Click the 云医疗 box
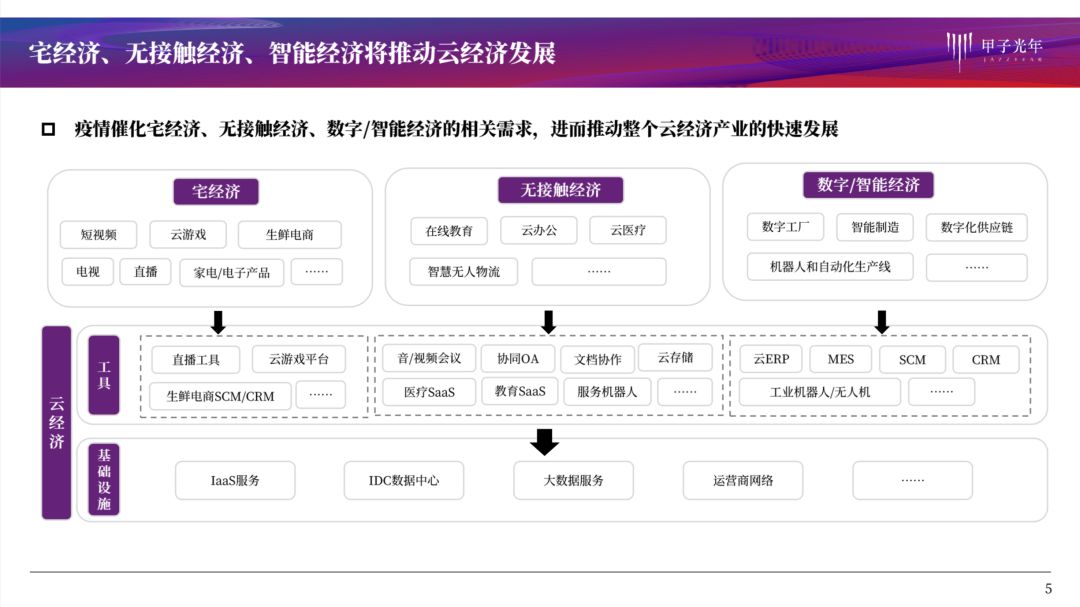The image size is (1080, 607). click(x=628, y=230)
